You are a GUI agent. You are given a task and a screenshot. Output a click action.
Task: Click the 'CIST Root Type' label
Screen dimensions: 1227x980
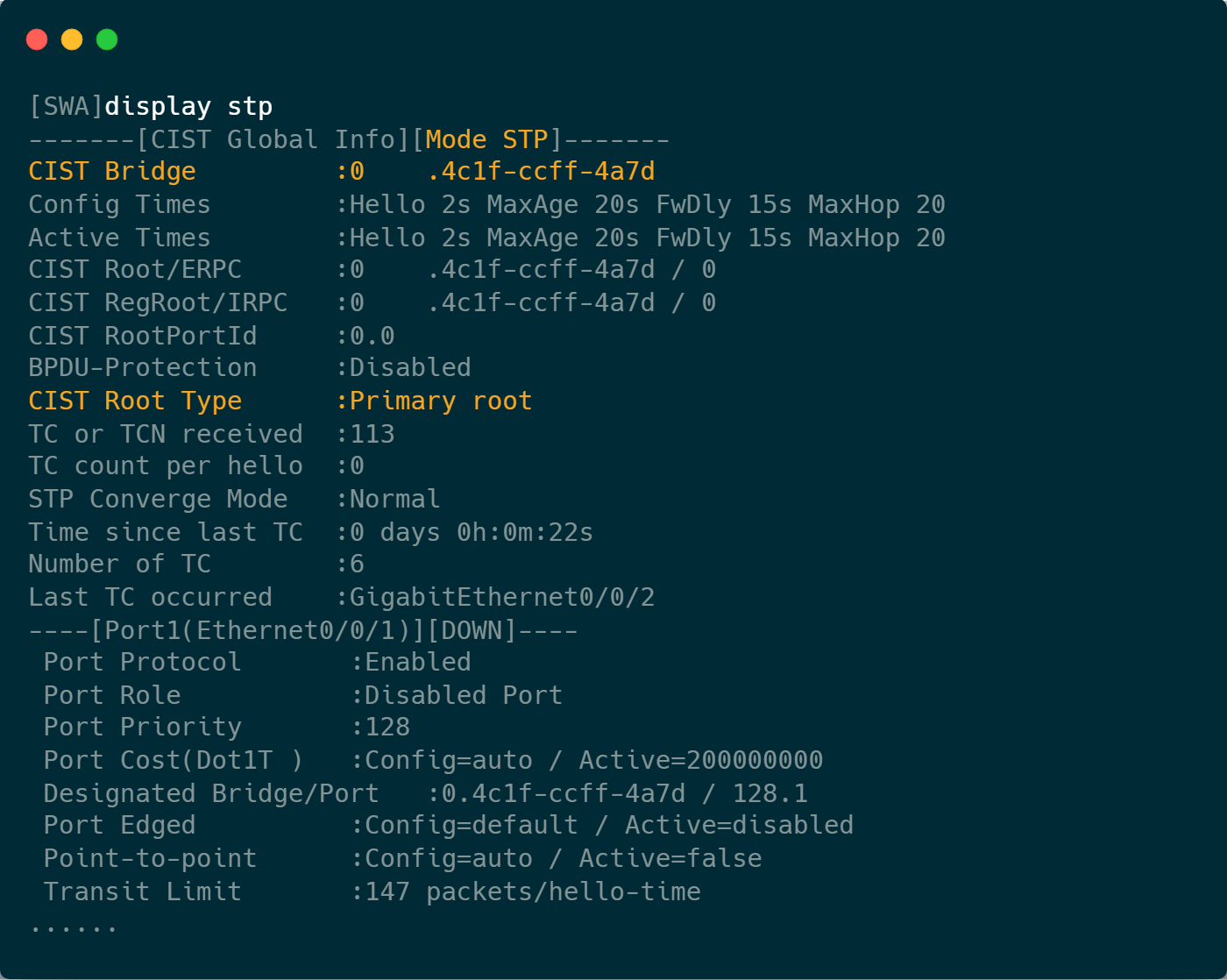135,401
